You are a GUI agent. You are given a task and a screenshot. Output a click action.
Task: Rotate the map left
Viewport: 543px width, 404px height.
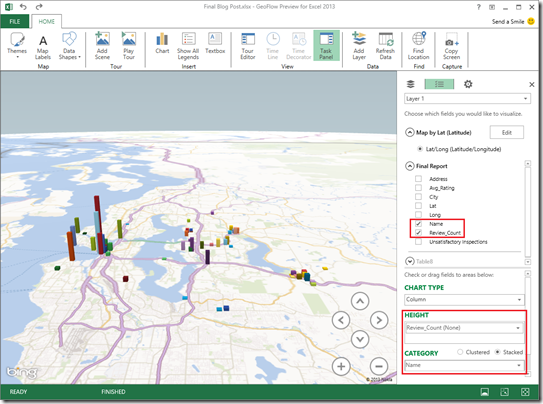(x=341, y=320)
